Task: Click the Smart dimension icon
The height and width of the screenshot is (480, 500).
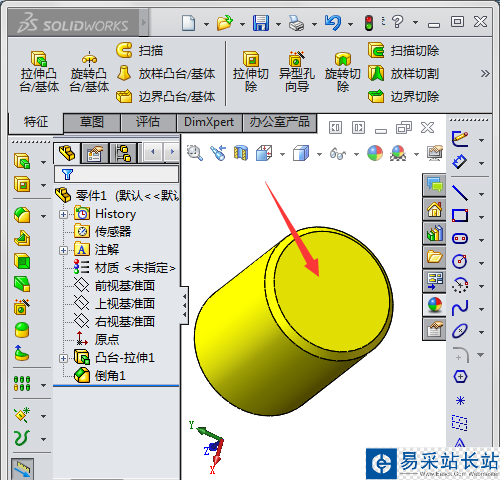Action: [x=460, y=162]
